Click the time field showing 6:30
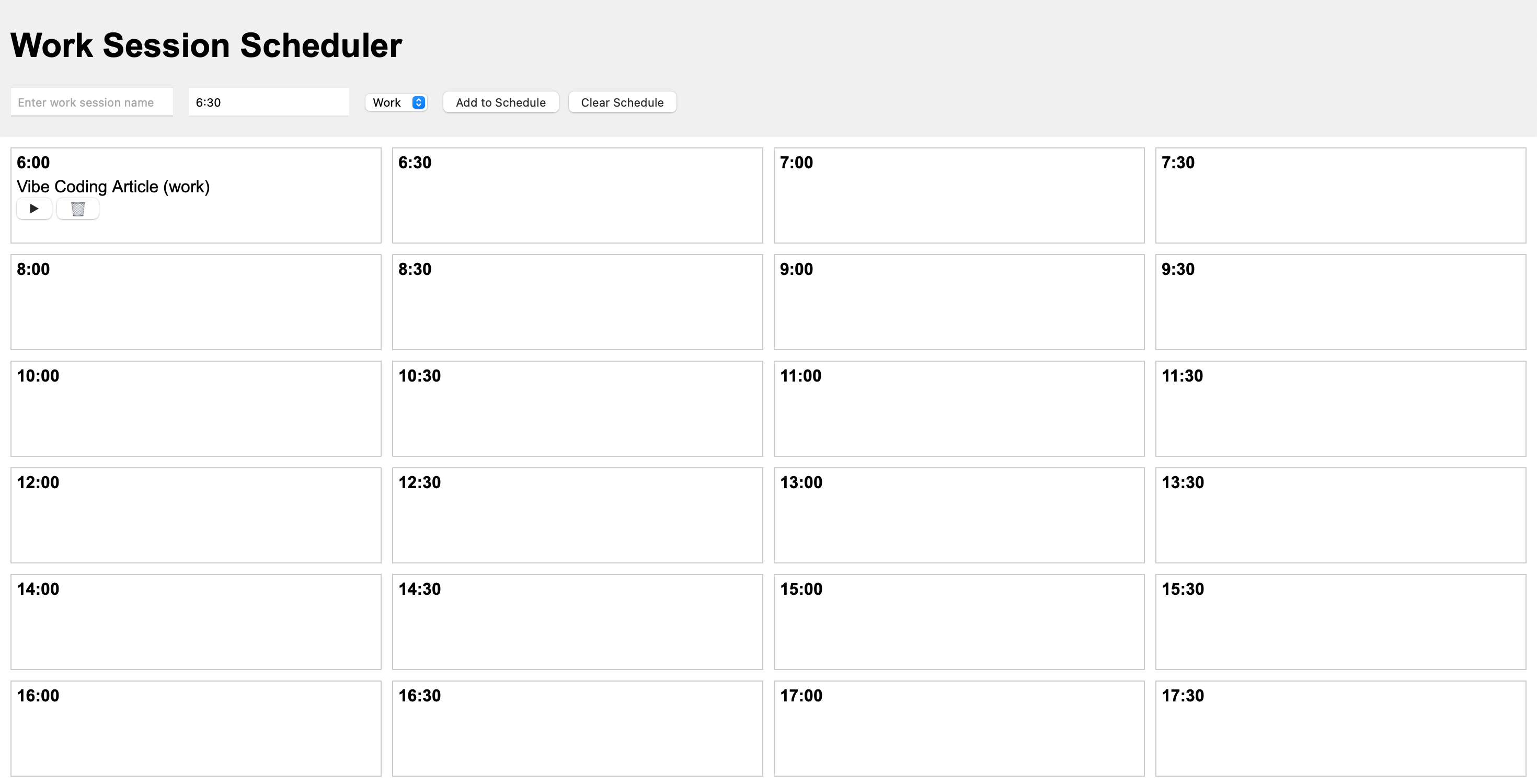The width and height of the screenshot is (1537, 784). pos(269,102)
